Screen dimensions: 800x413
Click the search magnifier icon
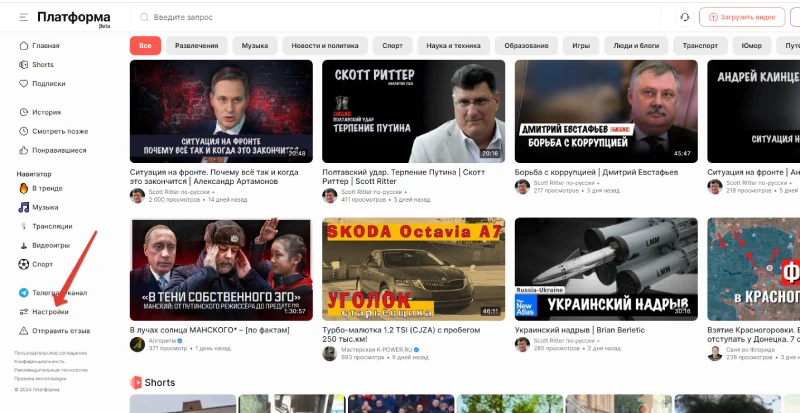[144, 17]
